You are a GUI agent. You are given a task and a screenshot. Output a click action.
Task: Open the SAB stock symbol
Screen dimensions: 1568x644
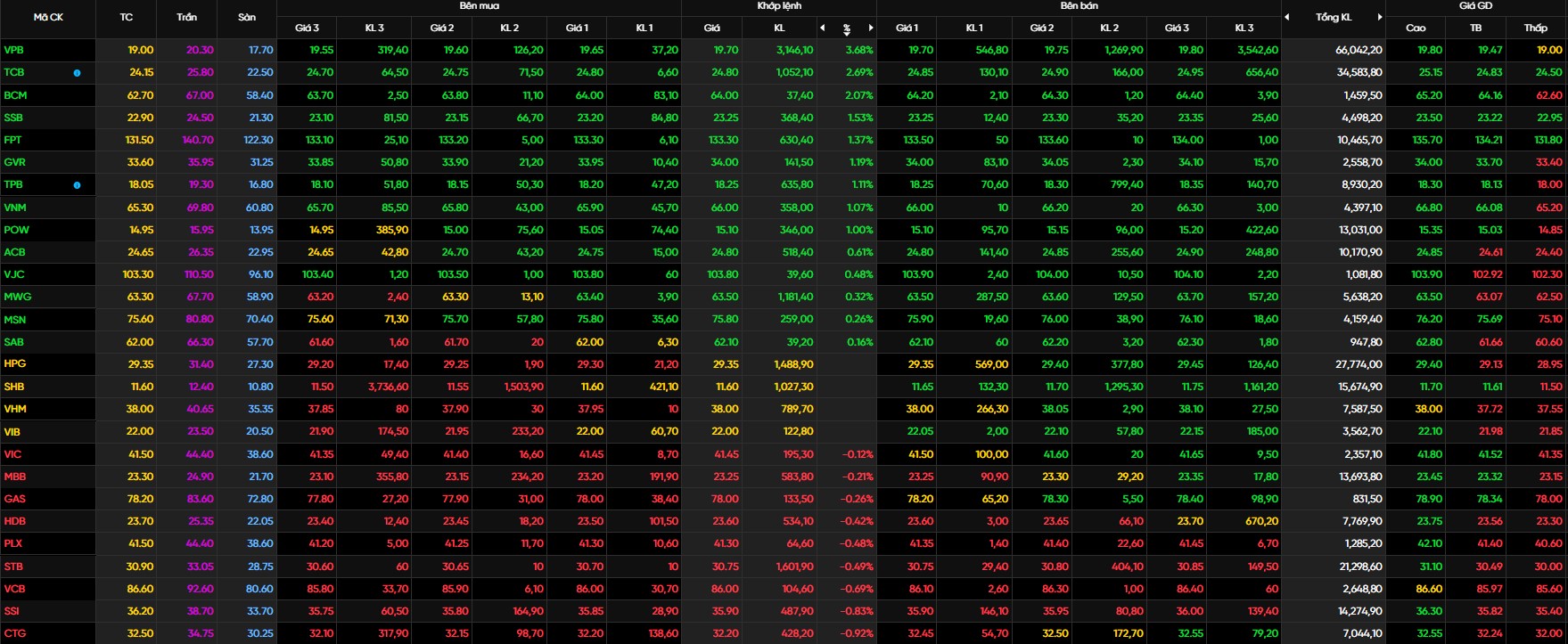[13, 342]
